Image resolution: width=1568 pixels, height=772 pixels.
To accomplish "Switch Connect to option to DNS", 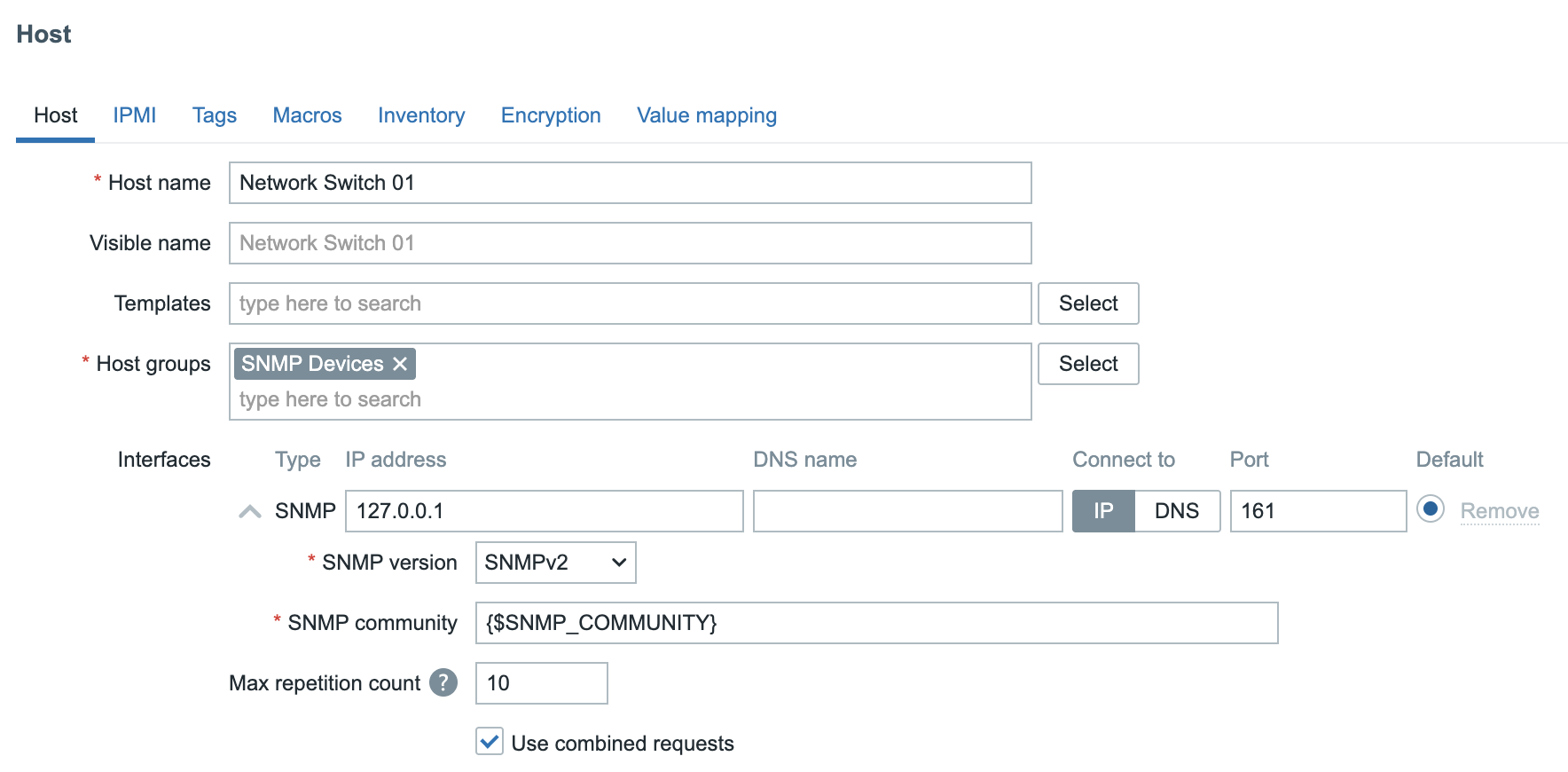I will coord(1176,511).
